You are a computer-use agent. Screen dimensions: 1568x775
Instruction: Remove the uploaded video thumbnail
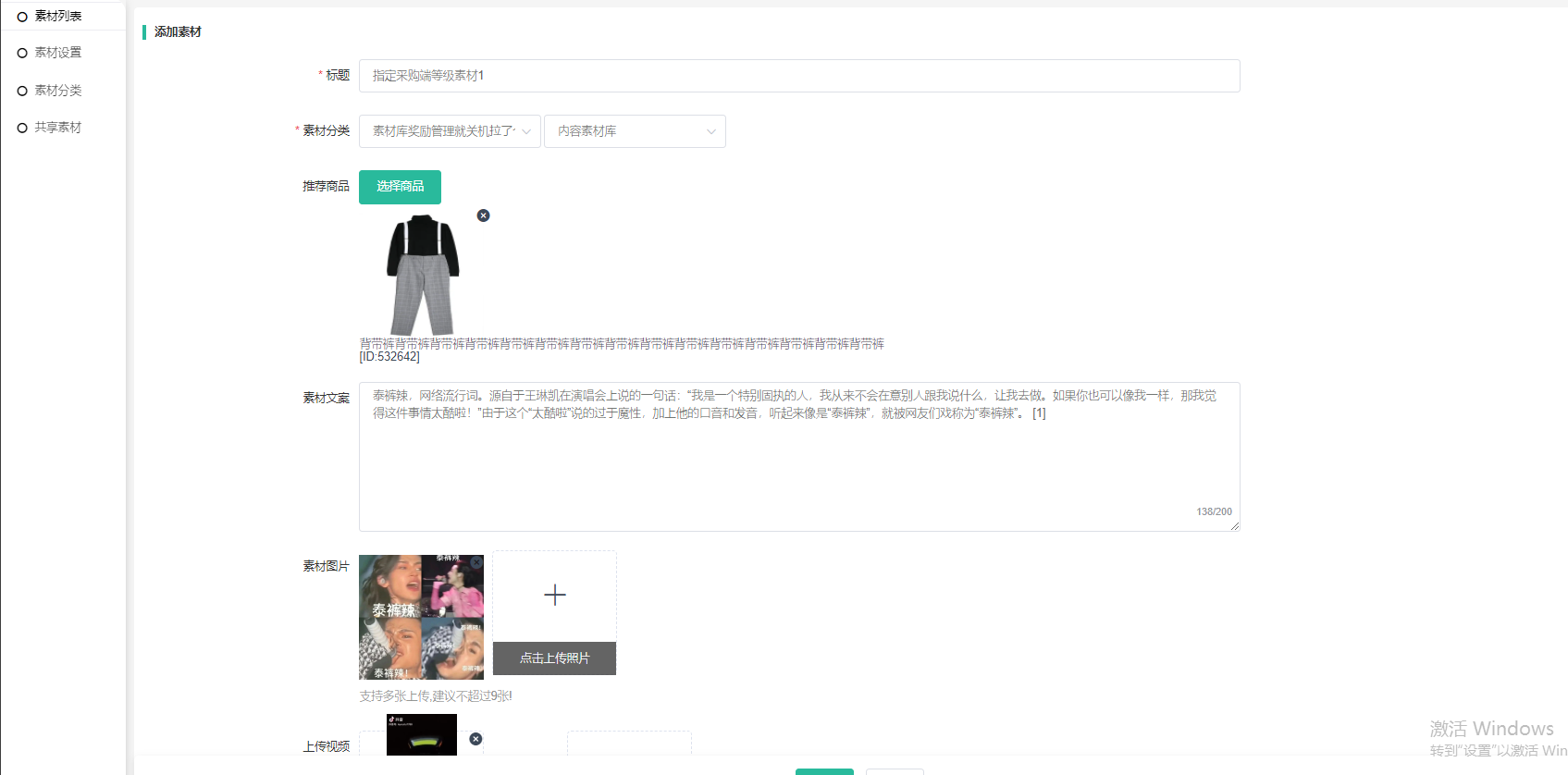[x=475, y=739]
